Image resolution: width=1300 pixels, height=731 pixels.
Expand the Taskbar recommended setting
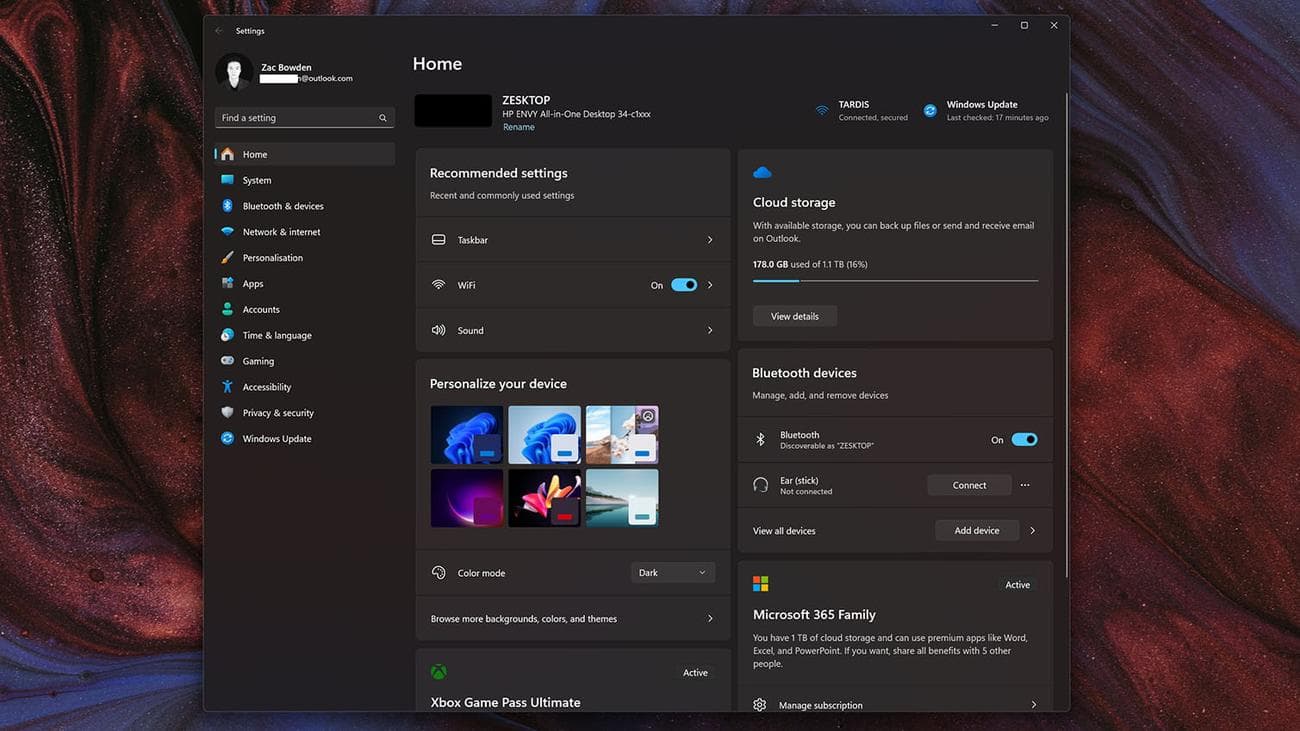pos(572,239)
